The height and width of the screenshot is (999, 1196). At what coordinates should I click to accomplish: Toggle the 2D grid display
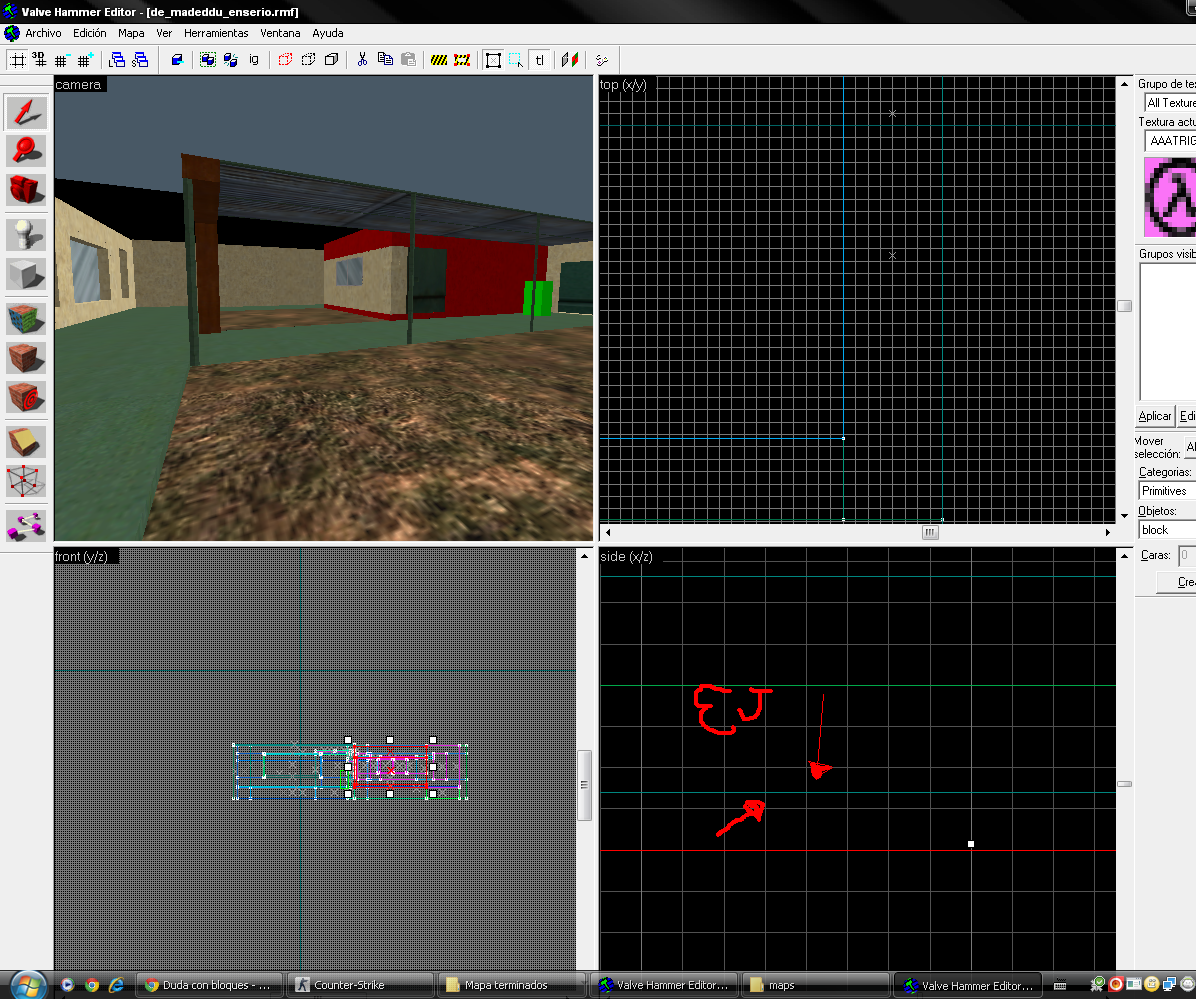click(17, 60)
